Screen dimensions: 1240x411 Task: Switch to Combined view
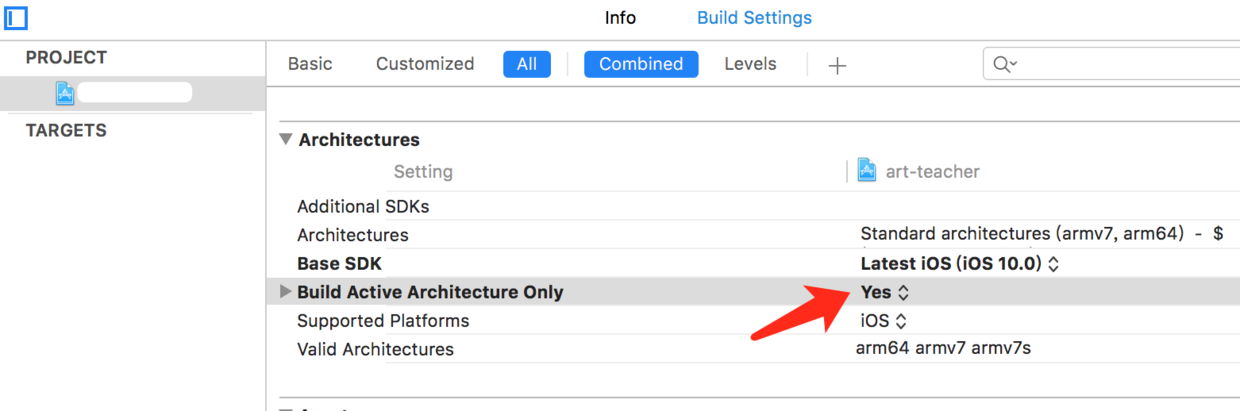pyautogui.click(x=641, y=64)
